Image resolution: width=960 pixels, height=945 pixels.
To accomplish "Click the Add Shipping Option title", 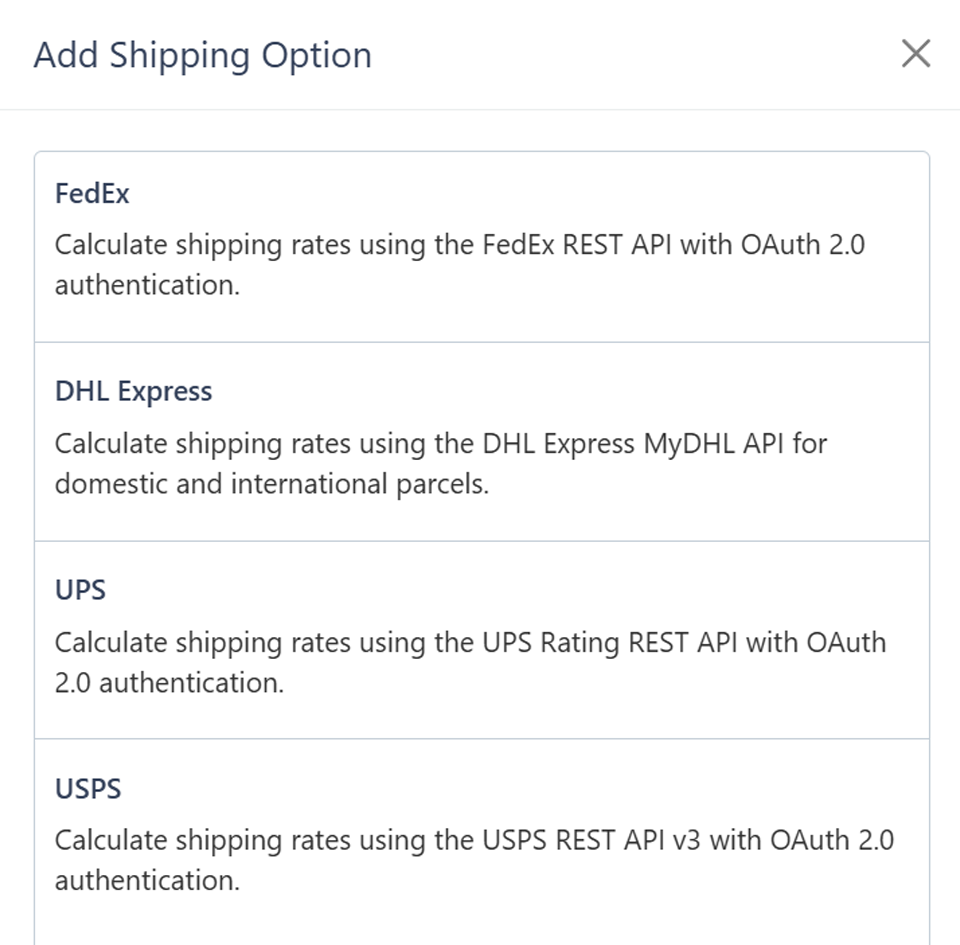I will pos(204,55).
